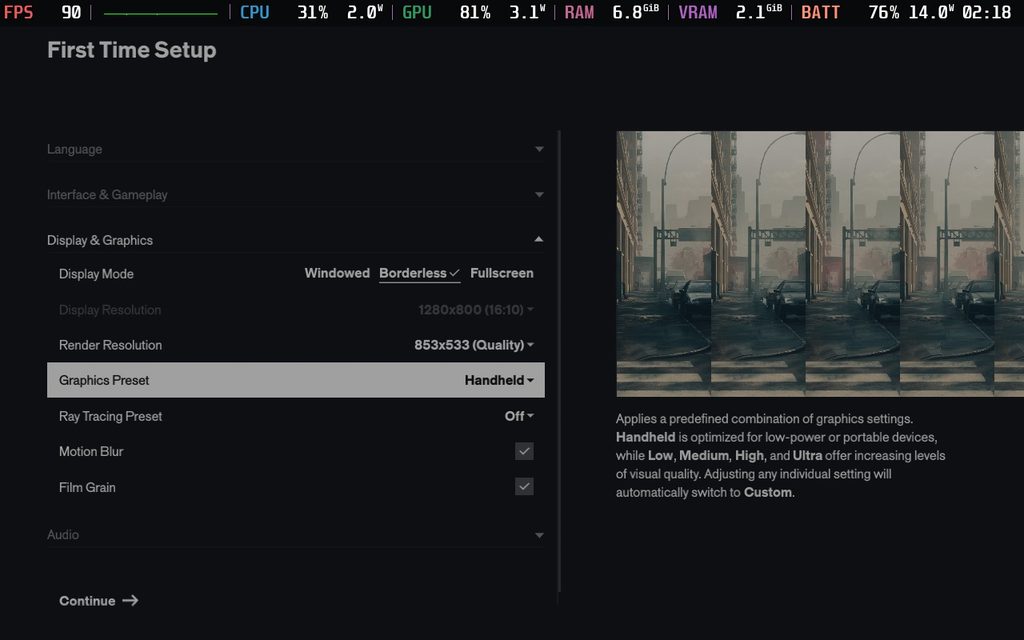The image size is (1024, 640).
Task: Click the GPU usage readout
Action: click(473, 12)
